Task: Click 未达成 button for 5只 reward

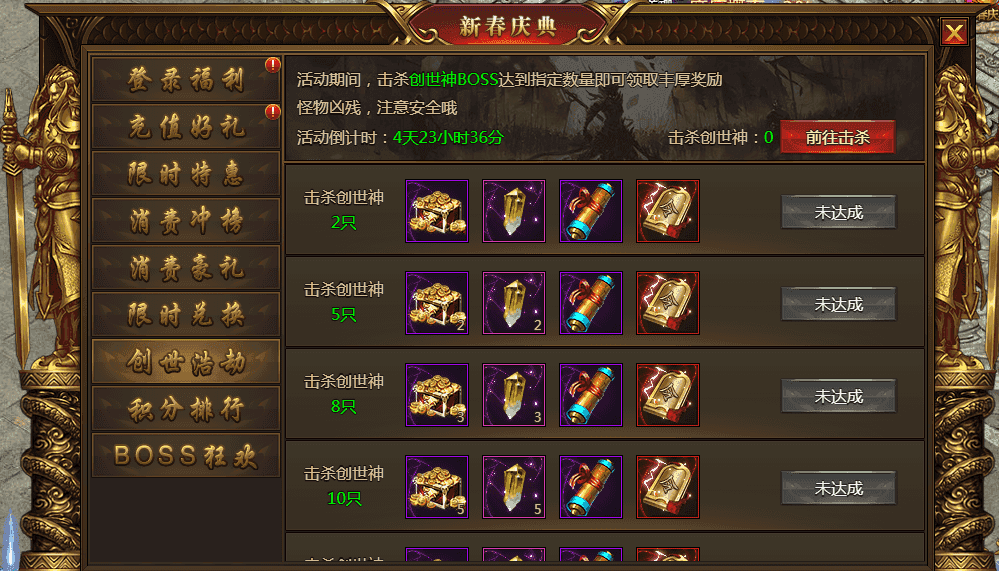Action: pyautogui.click(x=838, y=304)
